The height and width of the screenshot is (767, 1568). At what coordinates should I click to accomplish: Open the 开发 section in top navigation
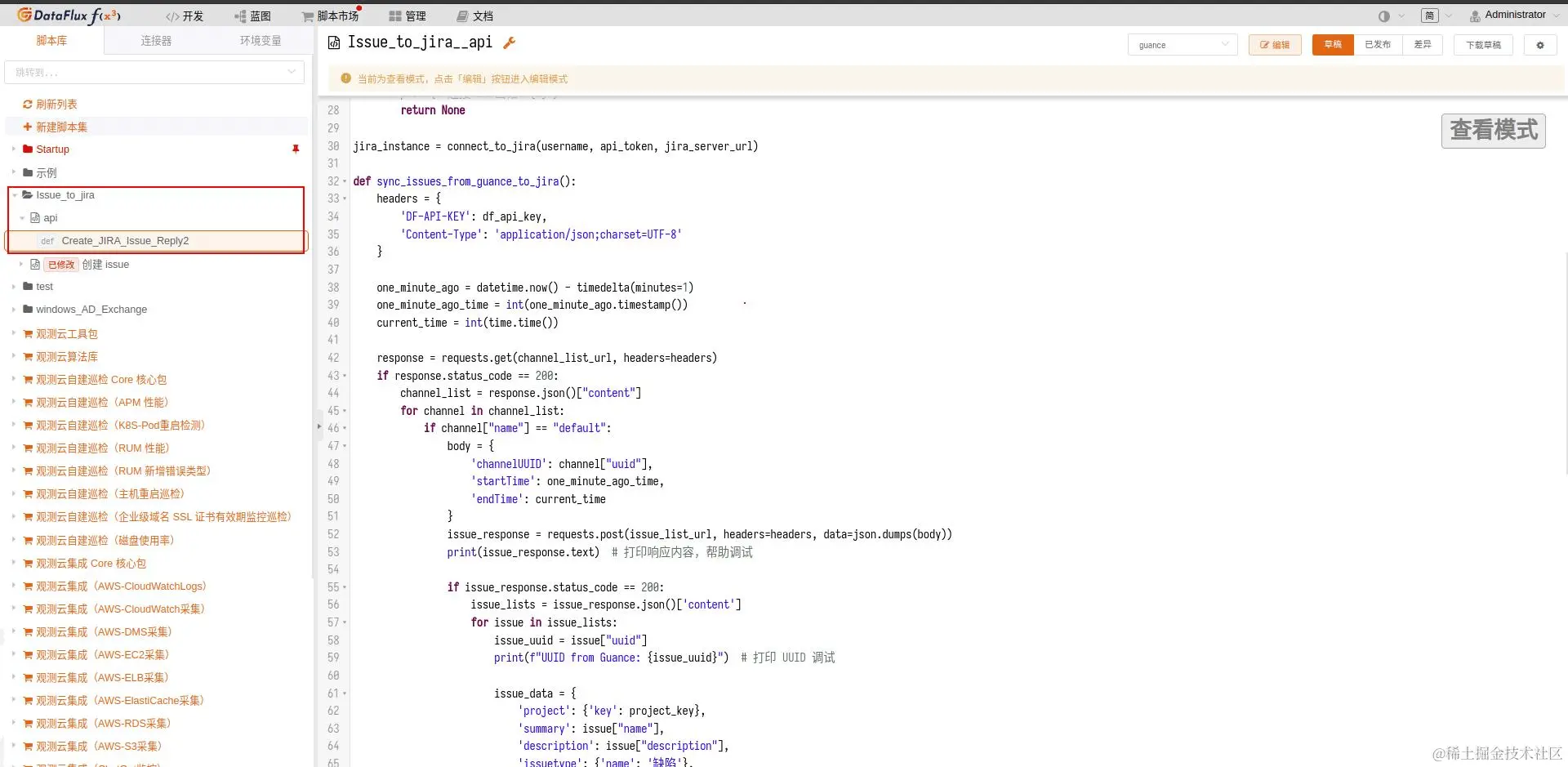coord(185,16)
